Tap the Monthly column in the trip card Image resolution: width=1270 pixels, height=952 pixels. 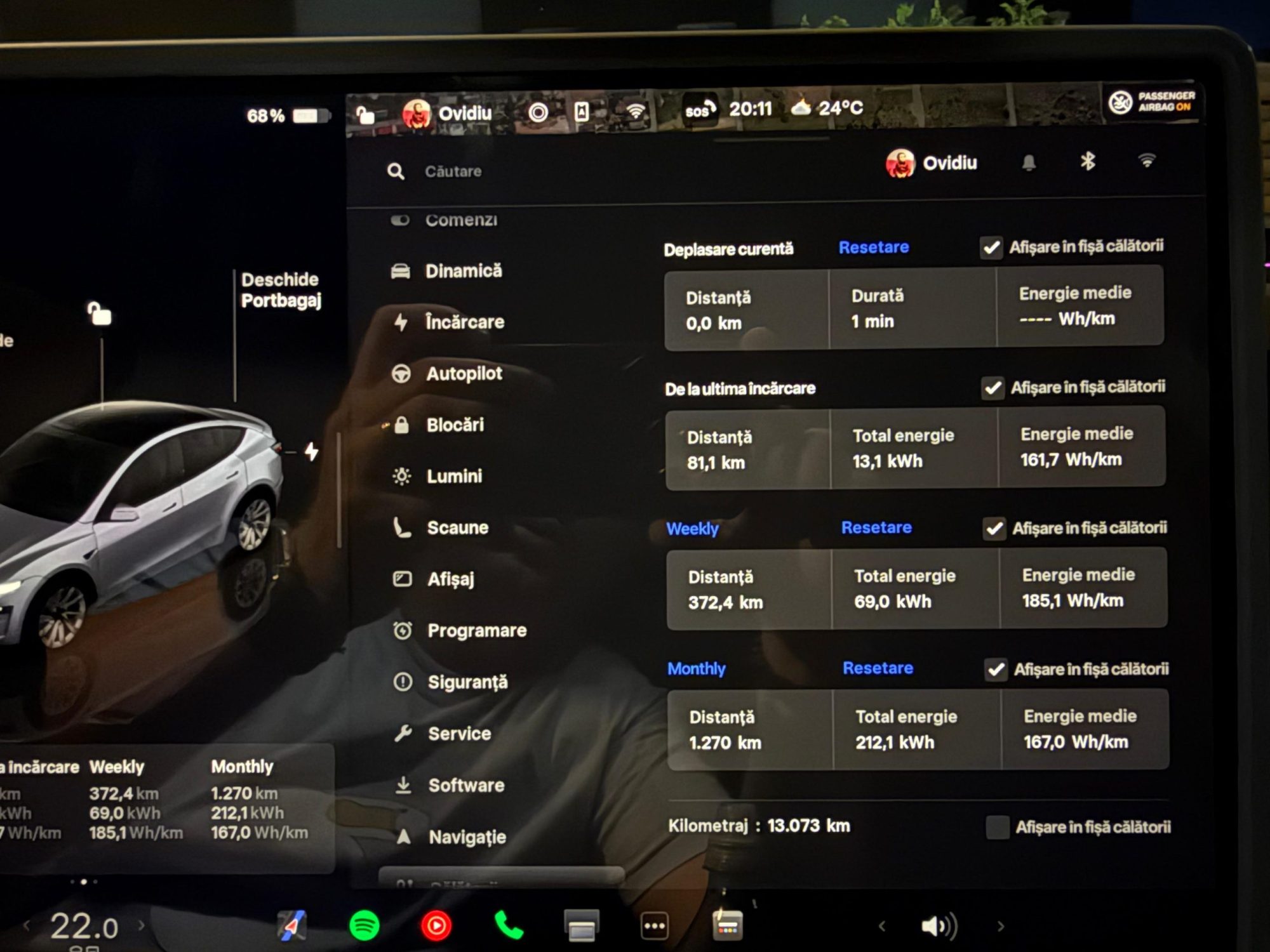click(x=259, y=800)
